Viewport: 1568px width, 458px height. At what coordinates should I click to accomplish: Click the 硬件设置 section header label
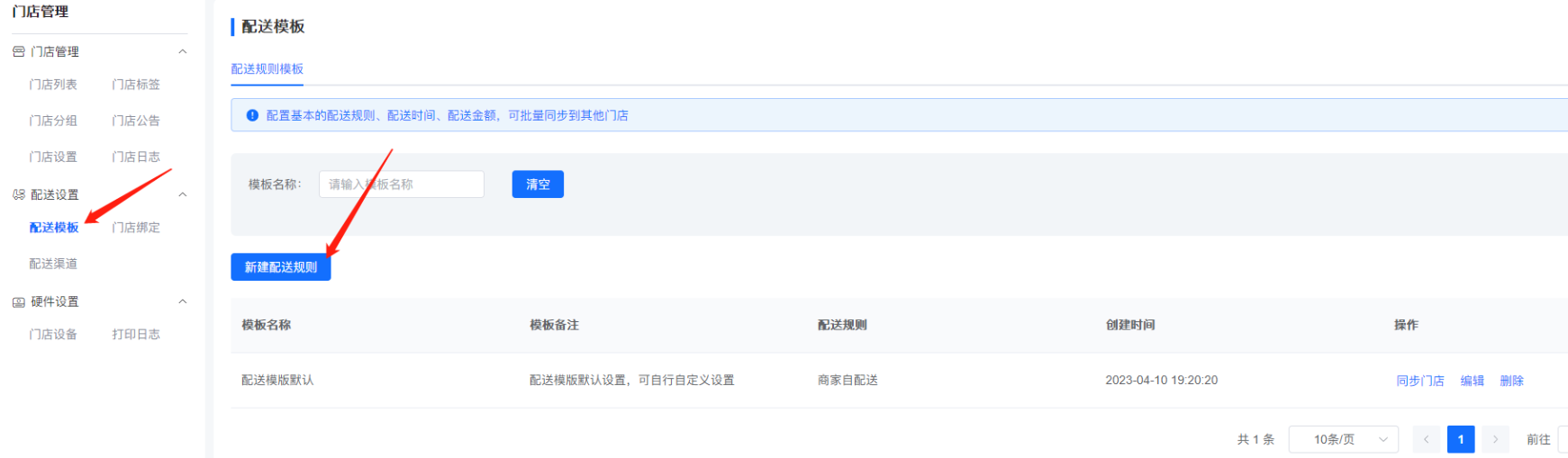pos(55,301)
